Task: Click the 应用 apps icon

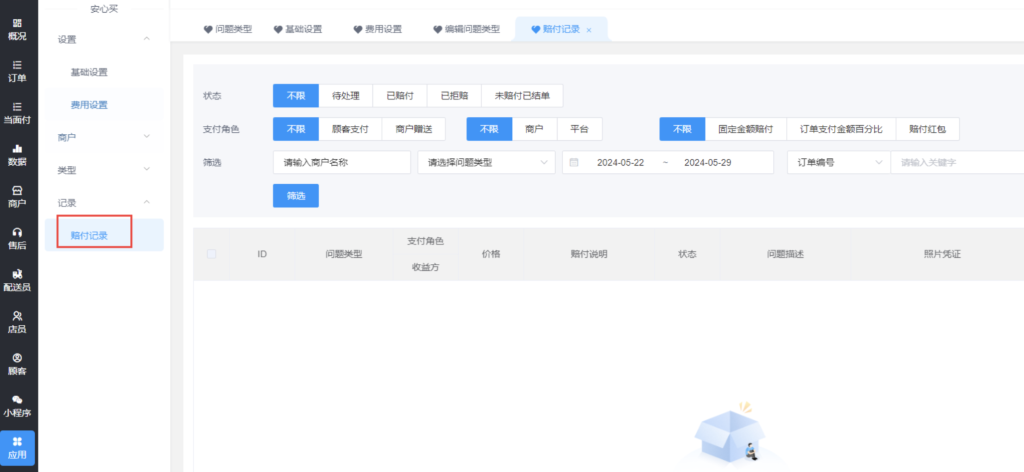Action: click(18, 447)
